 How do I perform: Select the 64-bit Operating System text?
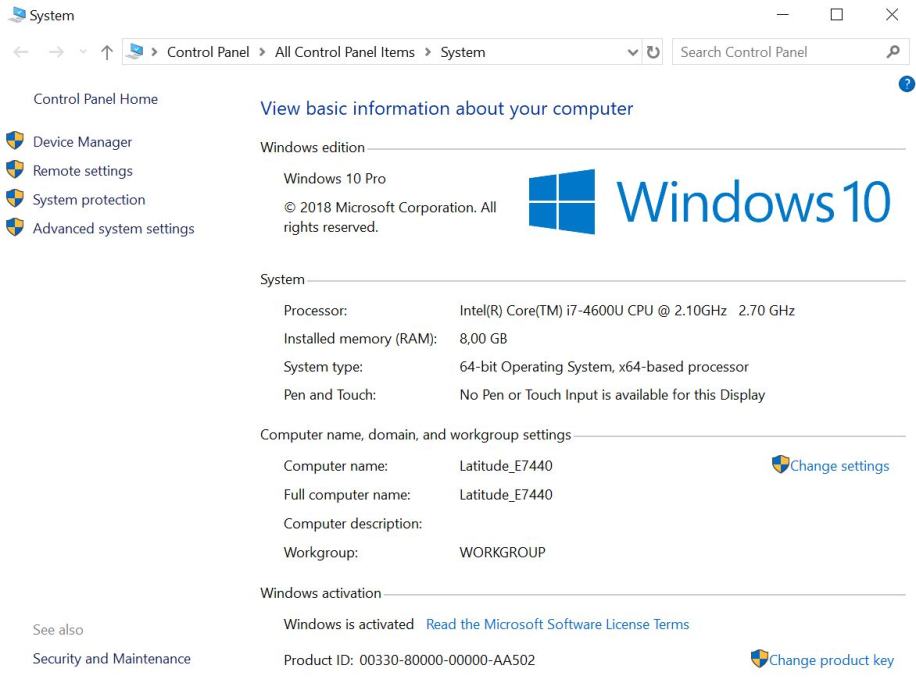coord(604,366)
